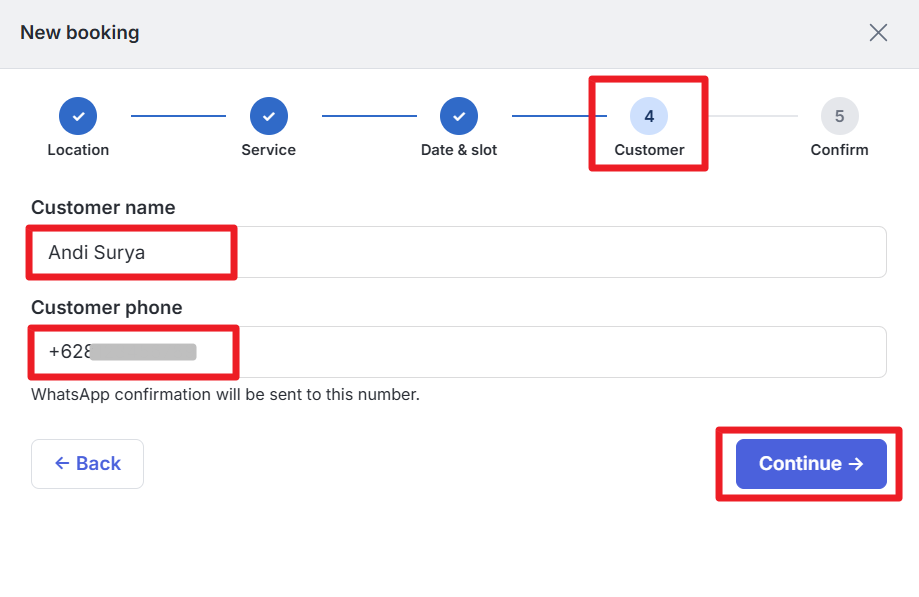Click the Service step checkmark circle
Screen dimensions: 919x597
click(x=268, y=116)
